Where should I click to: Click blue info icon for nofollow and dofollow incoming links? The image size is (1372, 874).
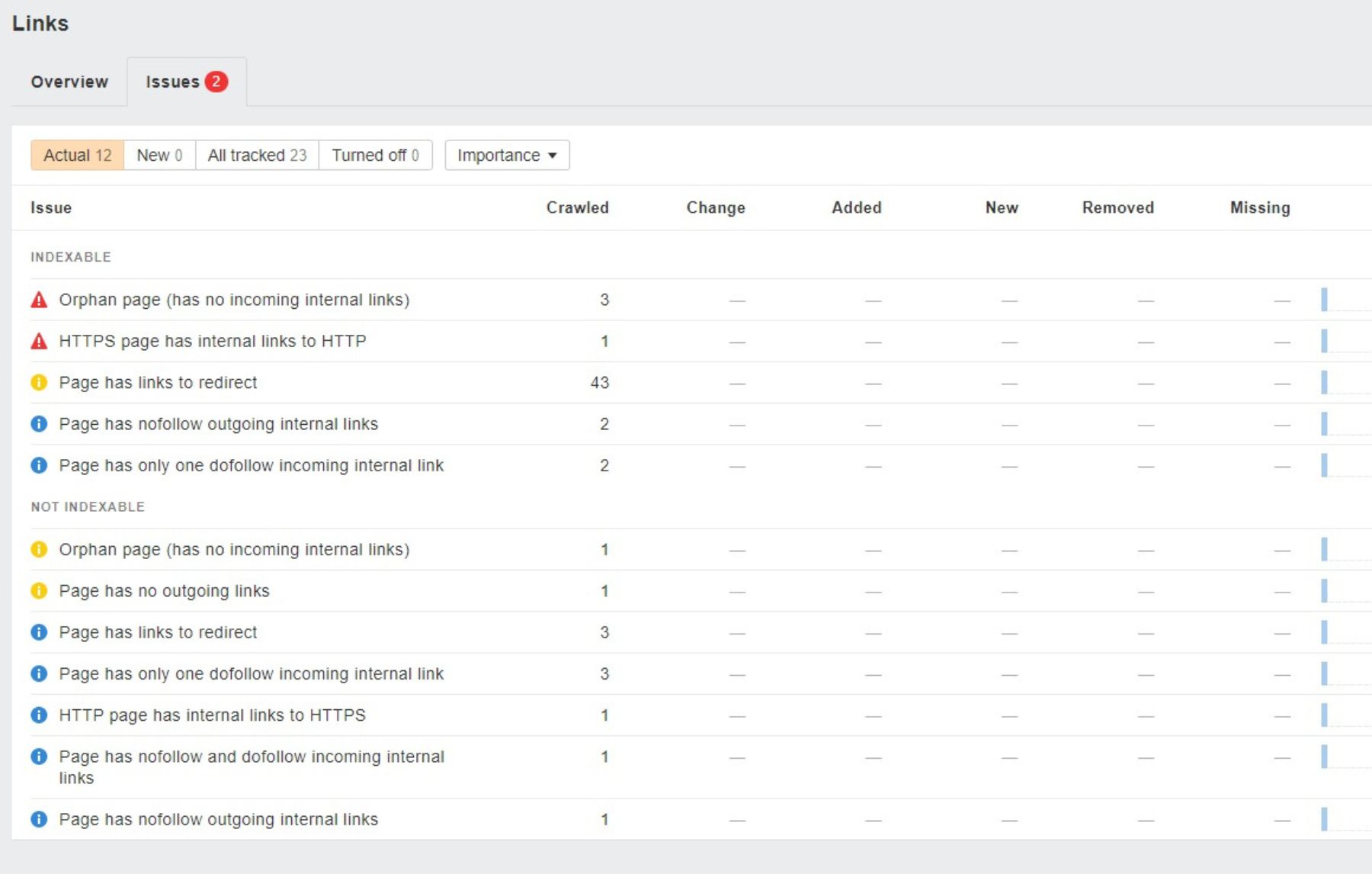(x=39, y=757)
